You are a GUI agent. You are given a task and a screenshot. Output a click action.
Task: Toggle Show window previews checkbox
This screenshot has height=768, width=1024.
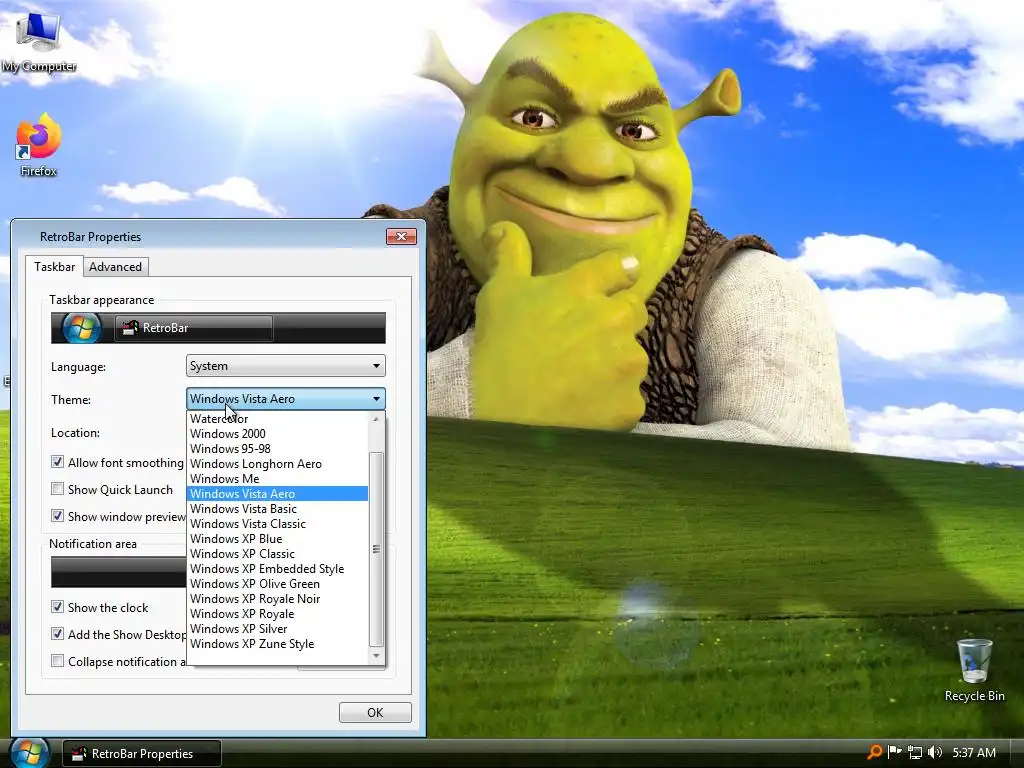(57, 516)
